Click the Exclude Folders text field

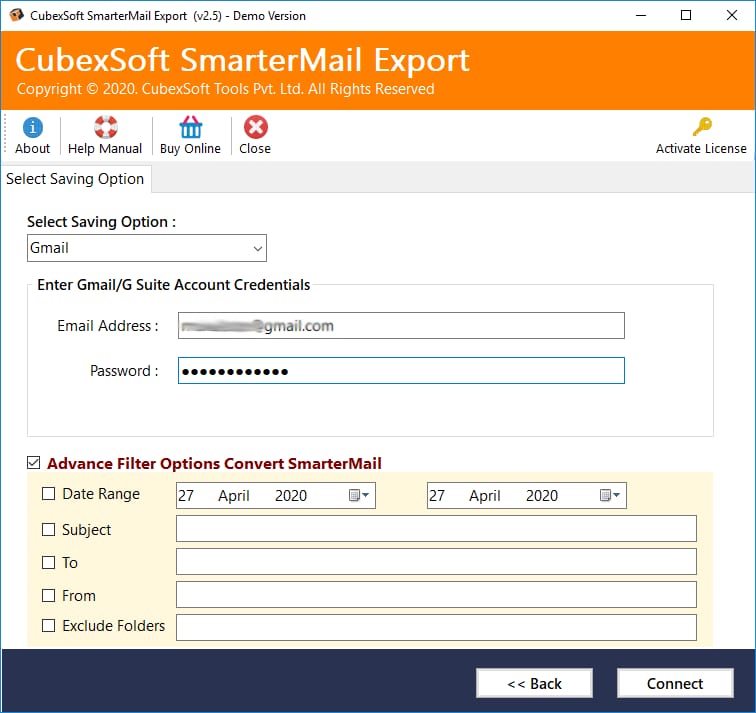(x=436, y=627)
